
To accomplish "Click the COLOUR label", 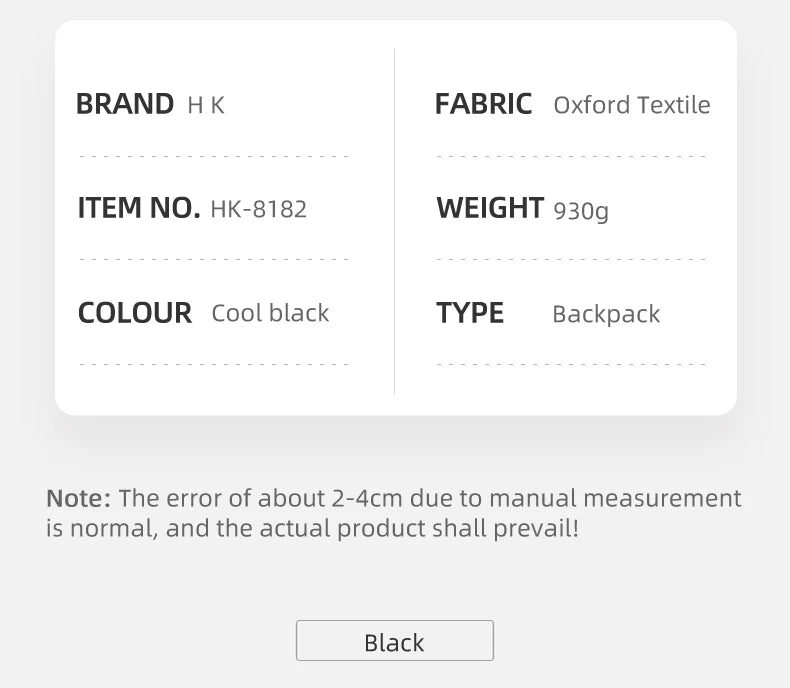I will click(135, 313).
